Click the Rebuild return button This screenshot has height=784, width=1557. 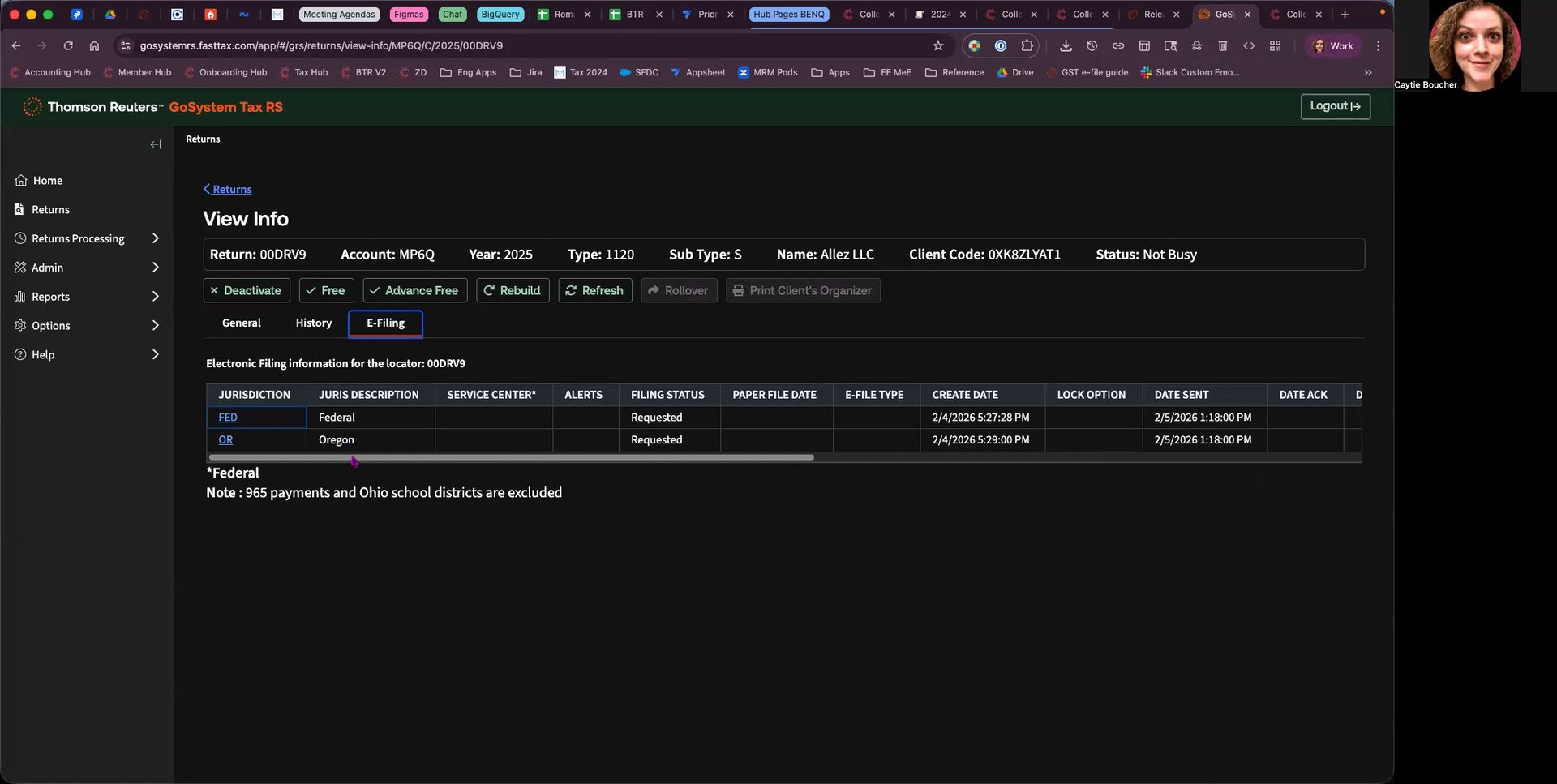(513, 290)
